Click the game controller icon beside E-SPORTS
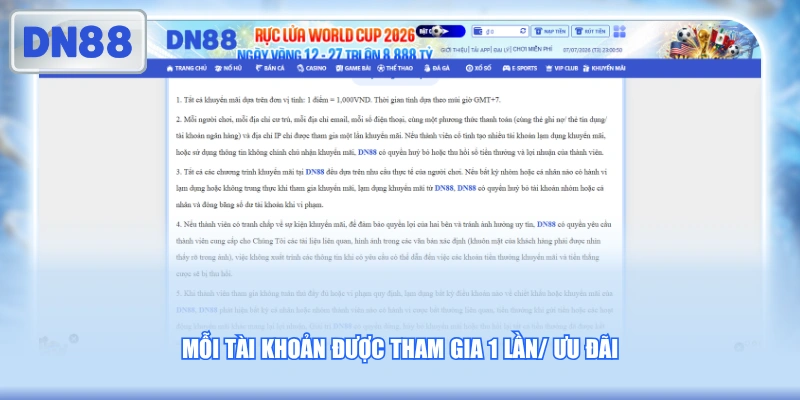Screen dimensions: 800x400 pos(506,68)
